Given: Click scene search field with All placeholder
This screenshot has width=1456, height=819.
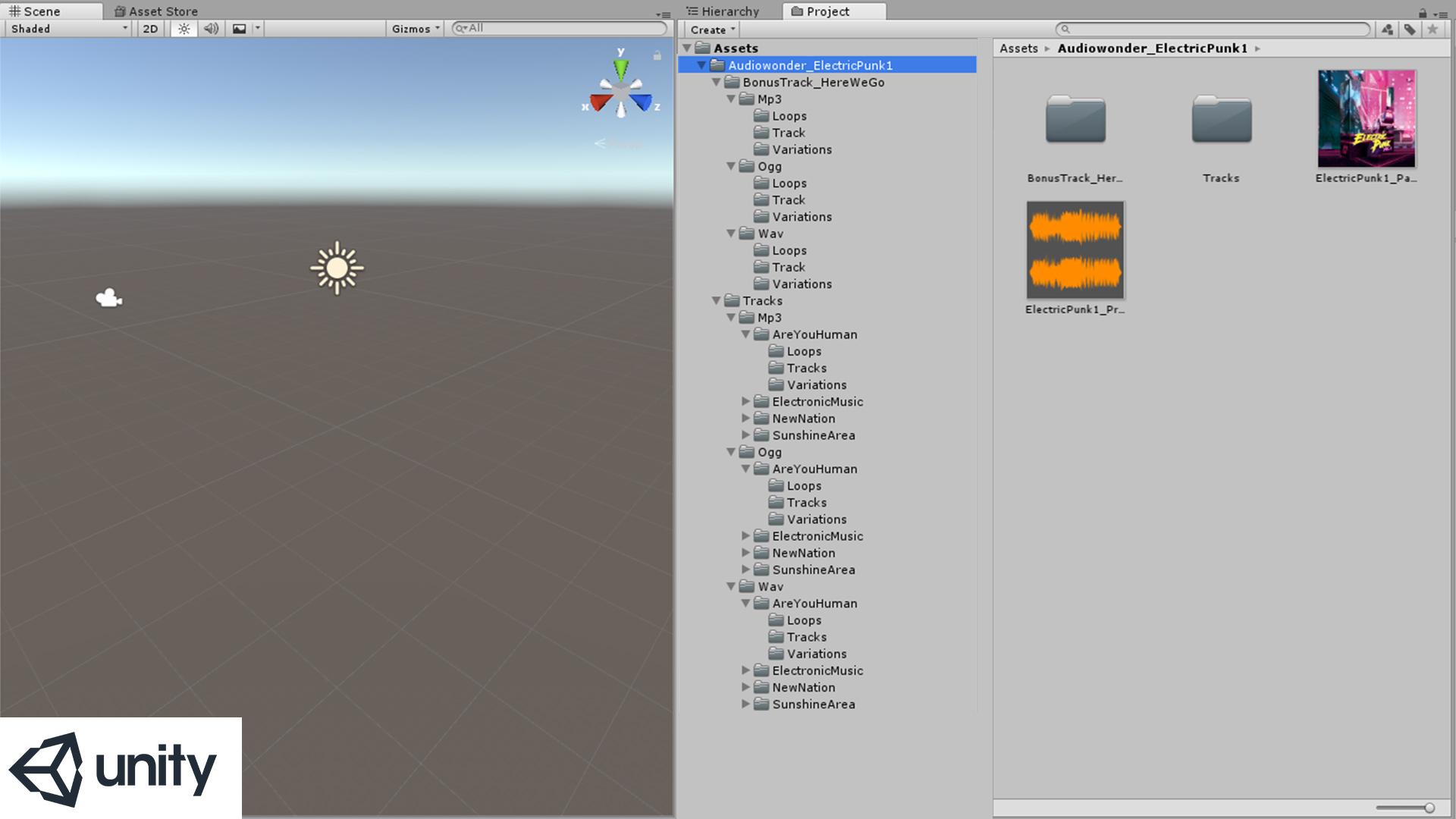Looking at the screenshot, I should [560, 28].
